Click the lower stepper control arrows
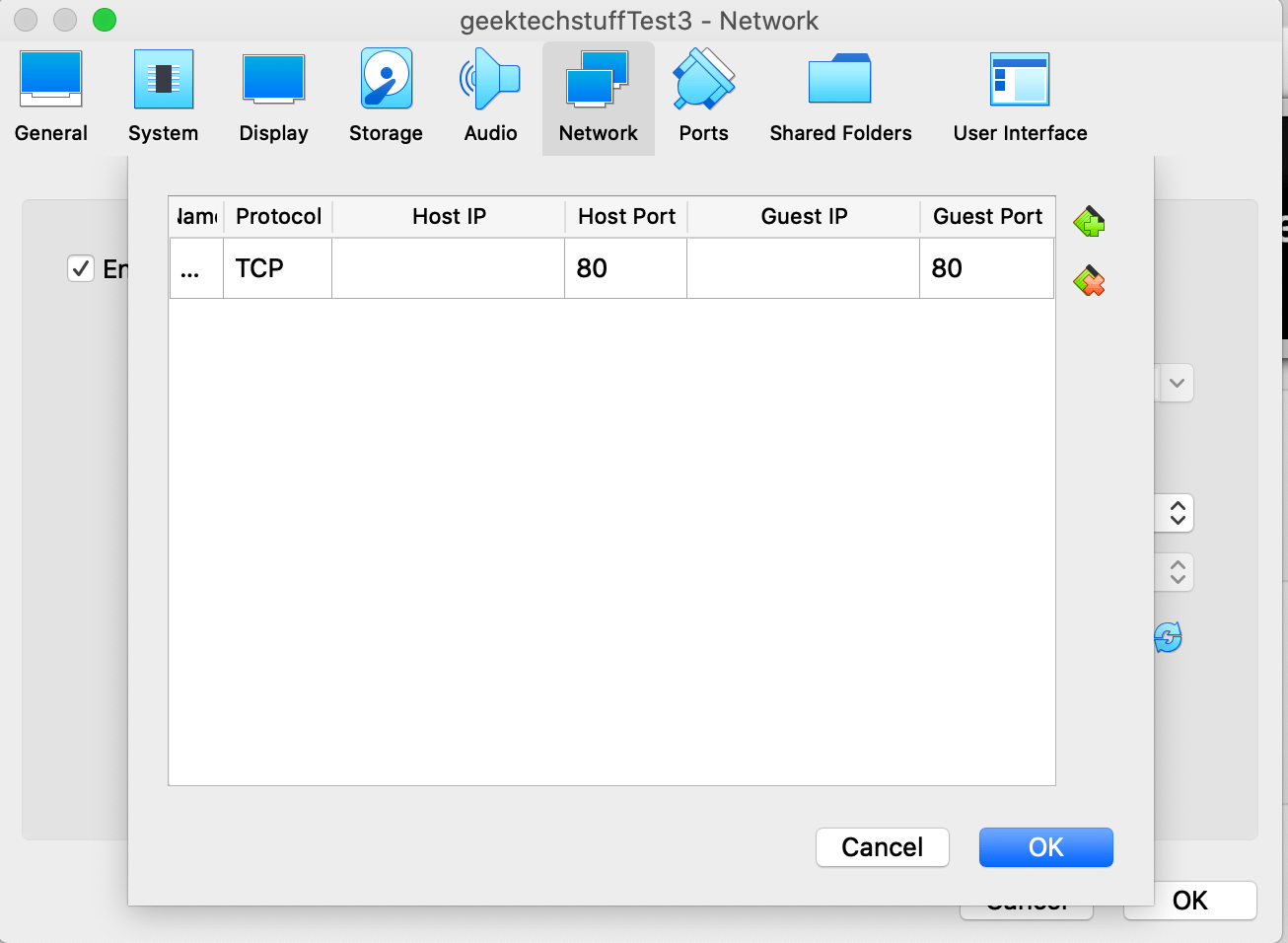1288x943 pixels. pyautogui.click(x=1178, y=572)
